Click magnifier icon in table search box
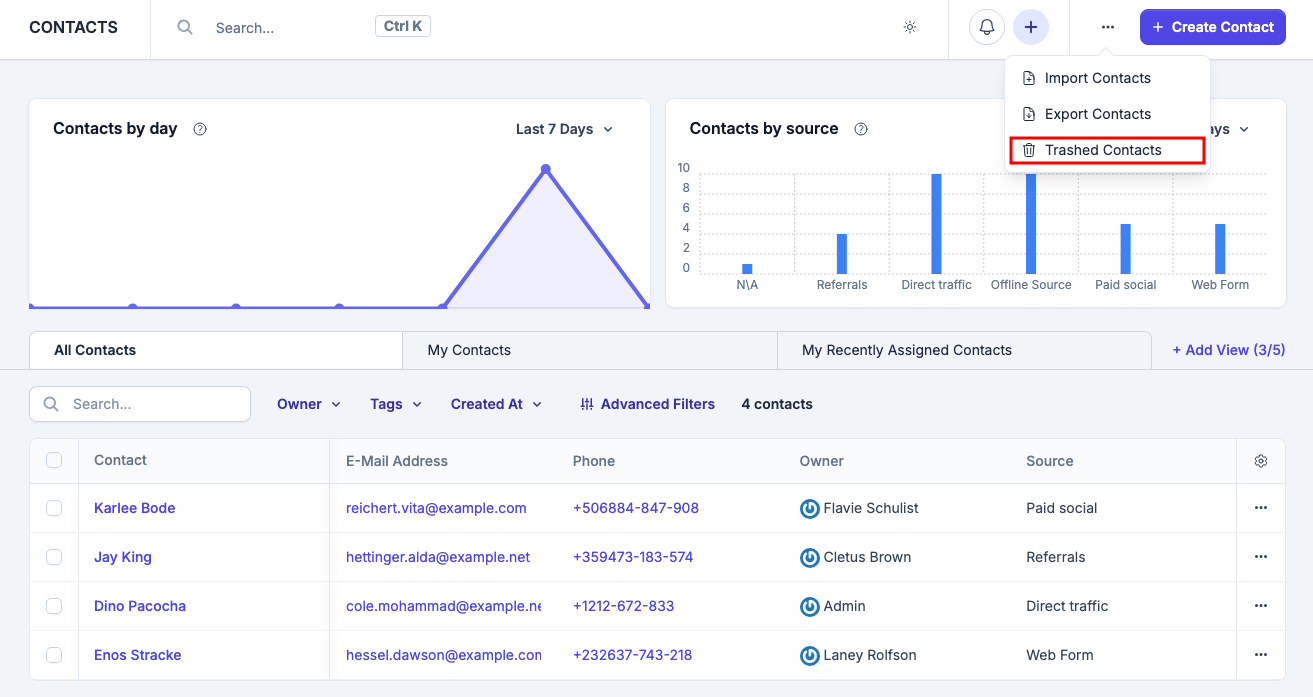This screenshot has height=697, width=1313. tap(51, 404)
